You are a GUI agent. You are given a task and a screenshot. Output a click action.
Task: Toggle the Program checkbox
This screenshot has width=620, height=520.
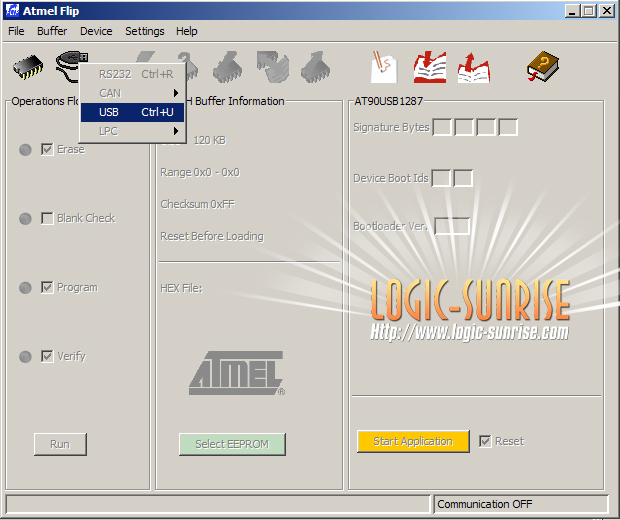click(x=47, y=287)
